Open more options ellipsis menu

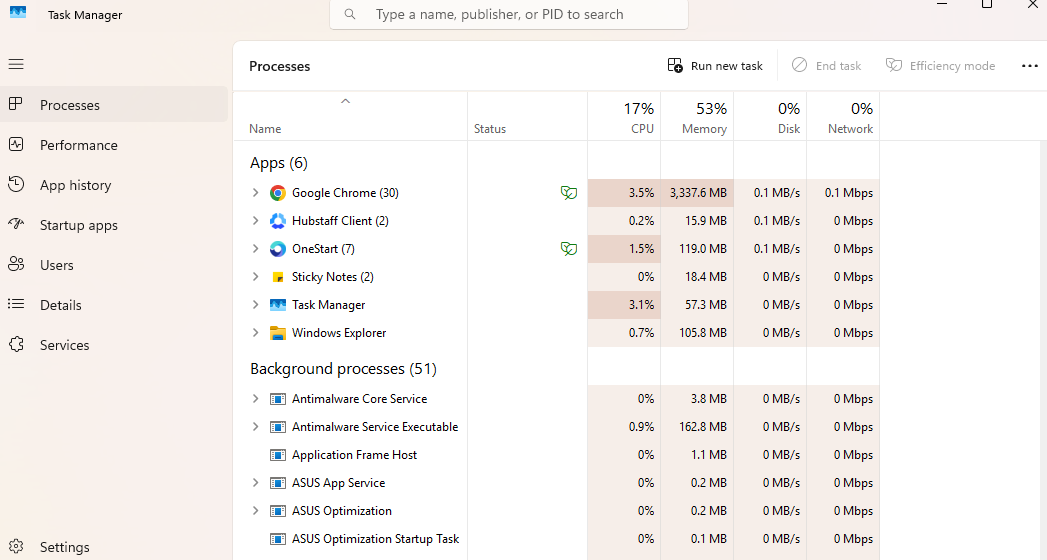click(1030, 66)
